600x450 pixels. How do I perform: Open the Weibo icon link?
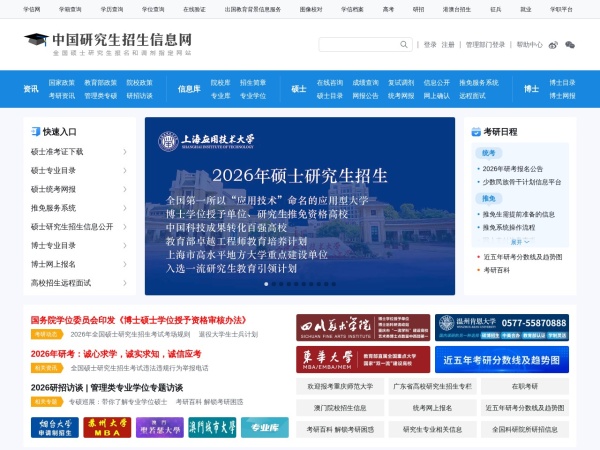554,45
